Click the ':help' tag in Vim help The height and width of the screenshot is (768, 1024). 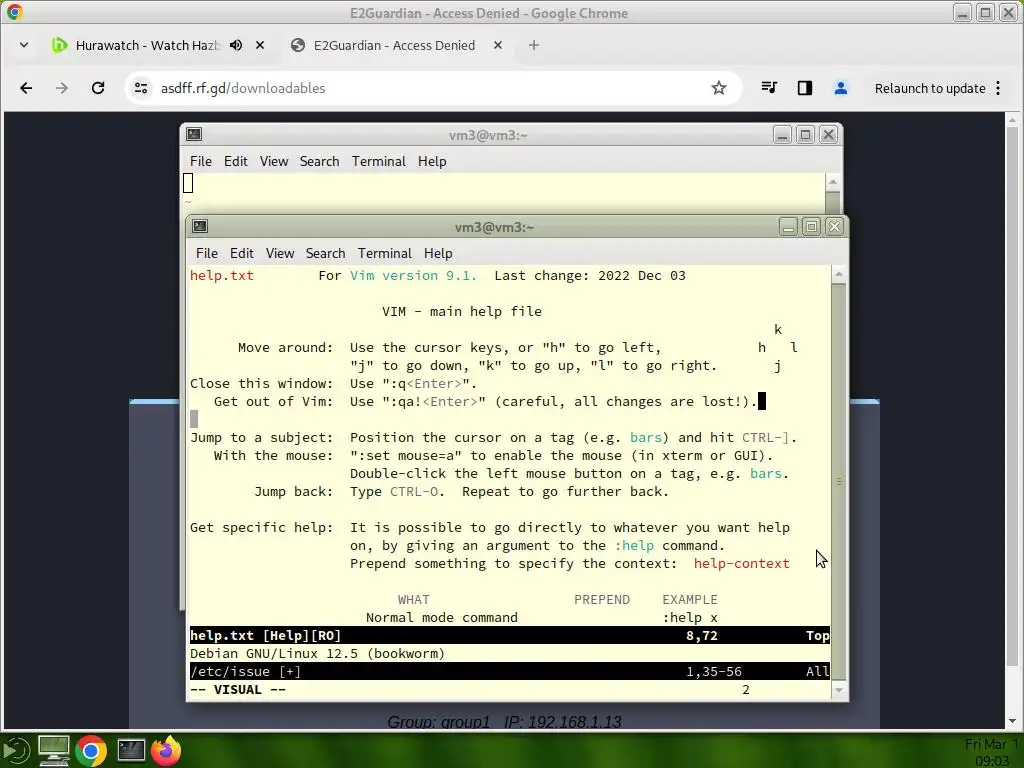634,545
